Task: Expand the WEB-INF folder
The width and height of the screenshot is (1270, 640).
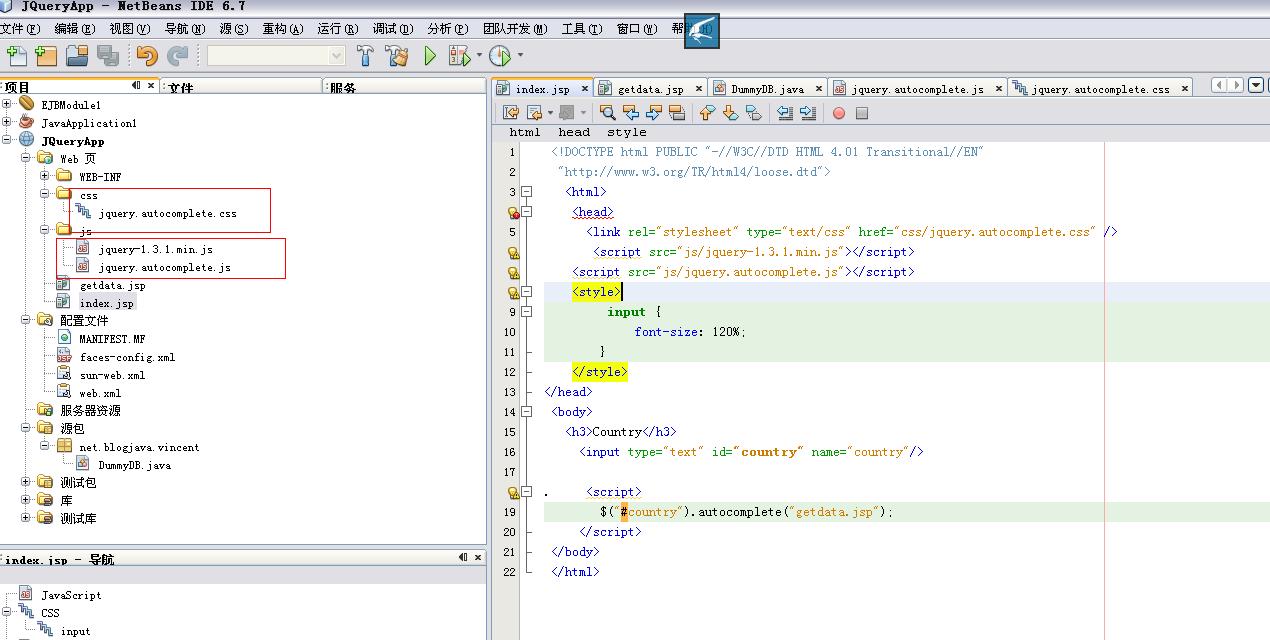Action: [45, 177]
